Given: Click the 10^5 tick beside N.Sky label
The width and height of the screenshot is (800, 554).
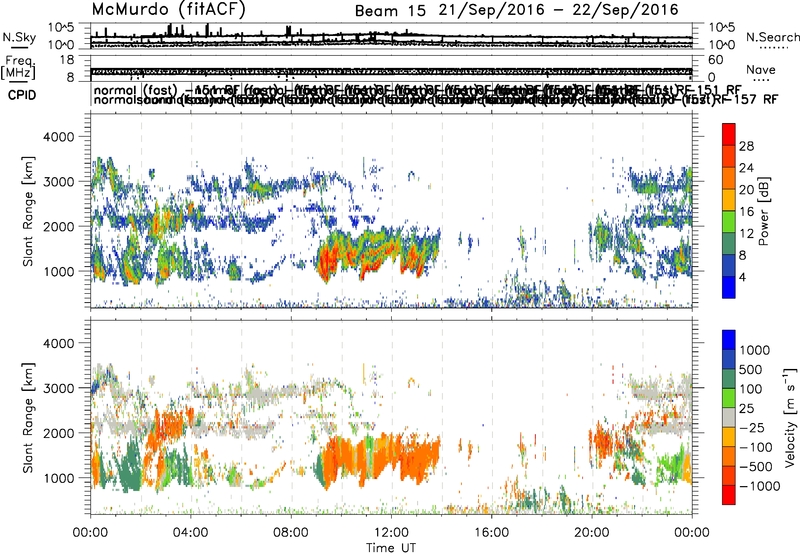Looking at the screenshot, I should [x=61, y=28].
